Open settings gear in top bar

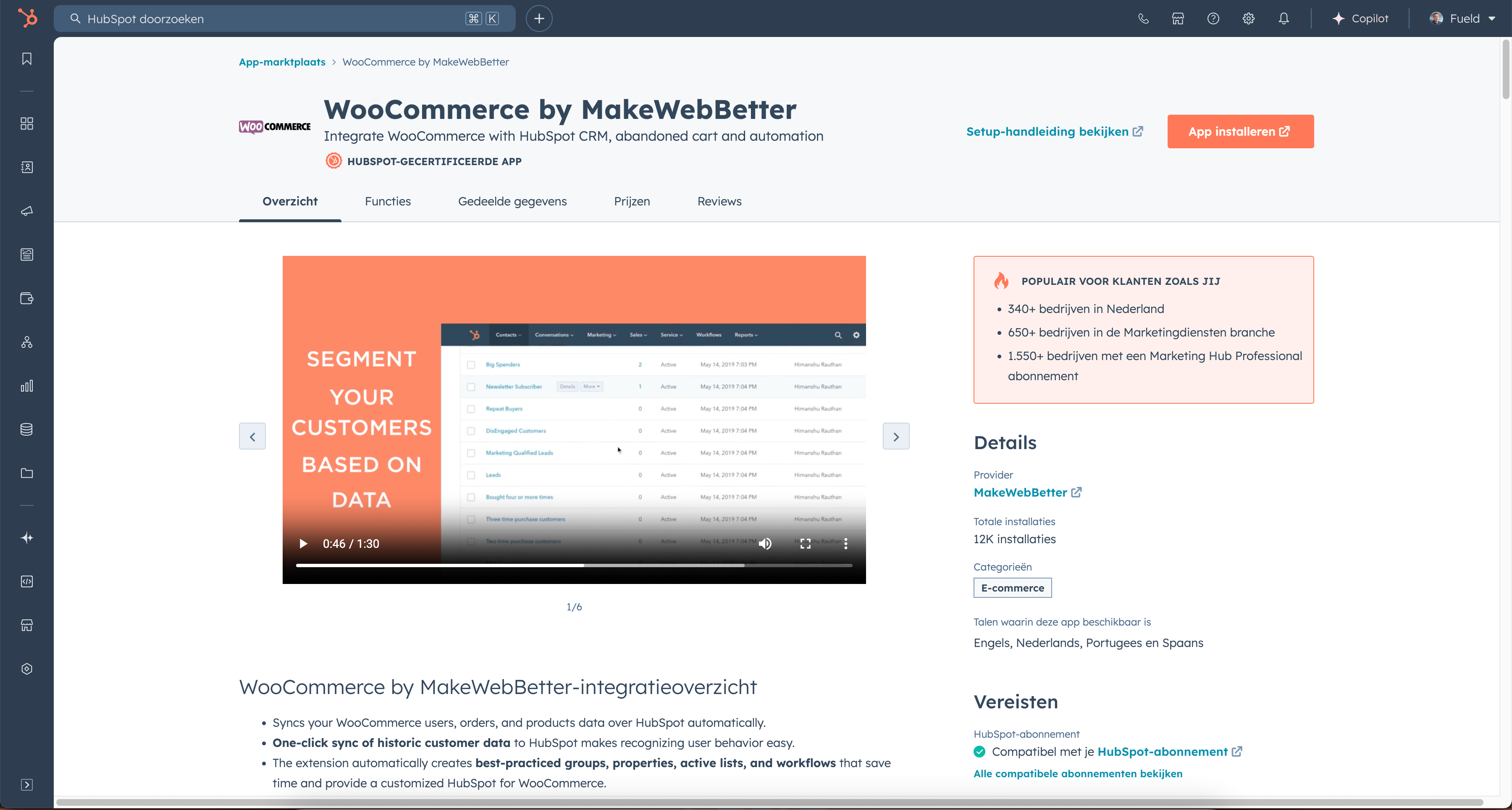pyautogui.click(x=1249, y=18)
